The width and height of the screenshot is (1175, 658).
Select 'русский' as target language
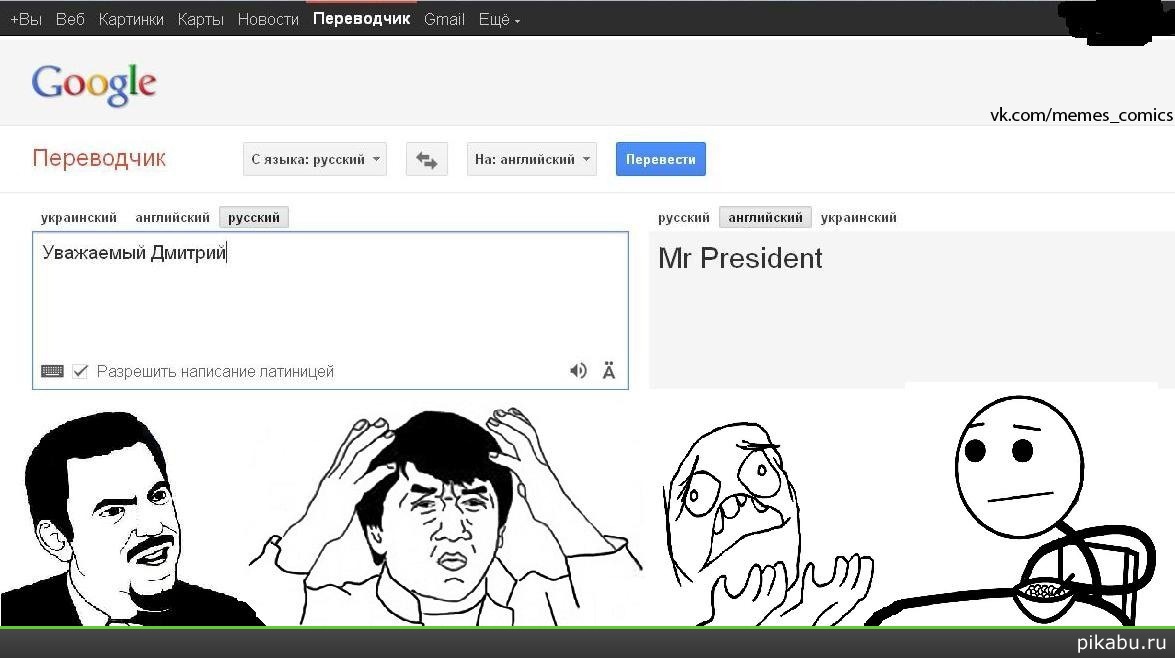683,217
